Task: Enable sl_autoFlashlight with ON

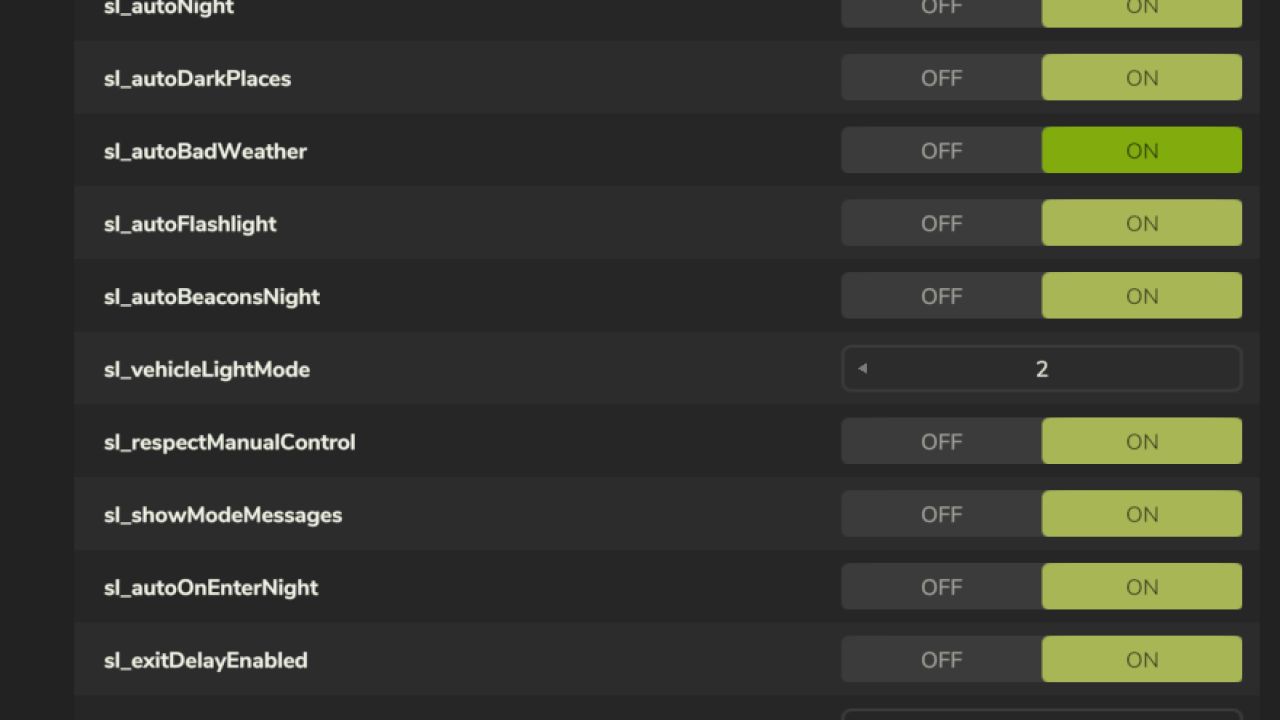Action: 1142,223
